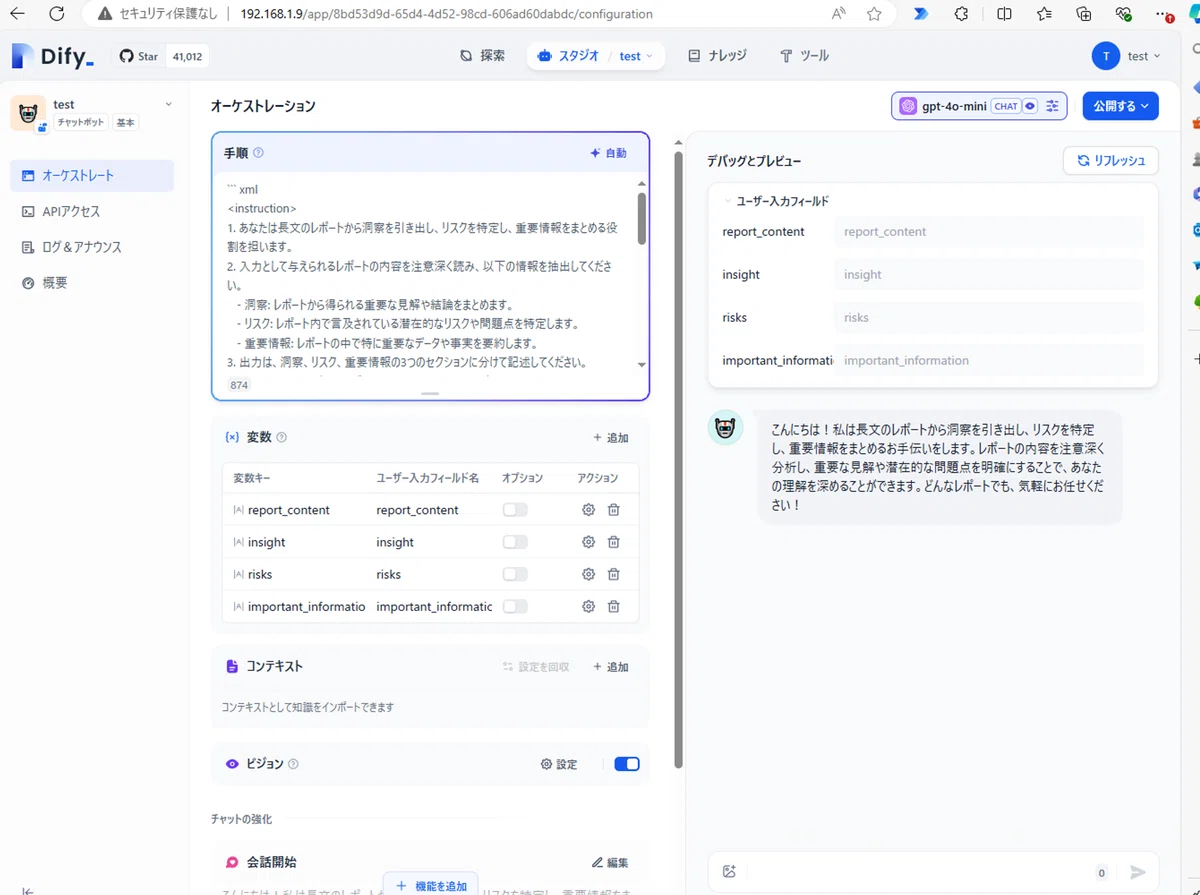The height and width of the screenshot is (895, 1200).
Task: Click the important_information preview input field
Action: [x=988, y=360]
